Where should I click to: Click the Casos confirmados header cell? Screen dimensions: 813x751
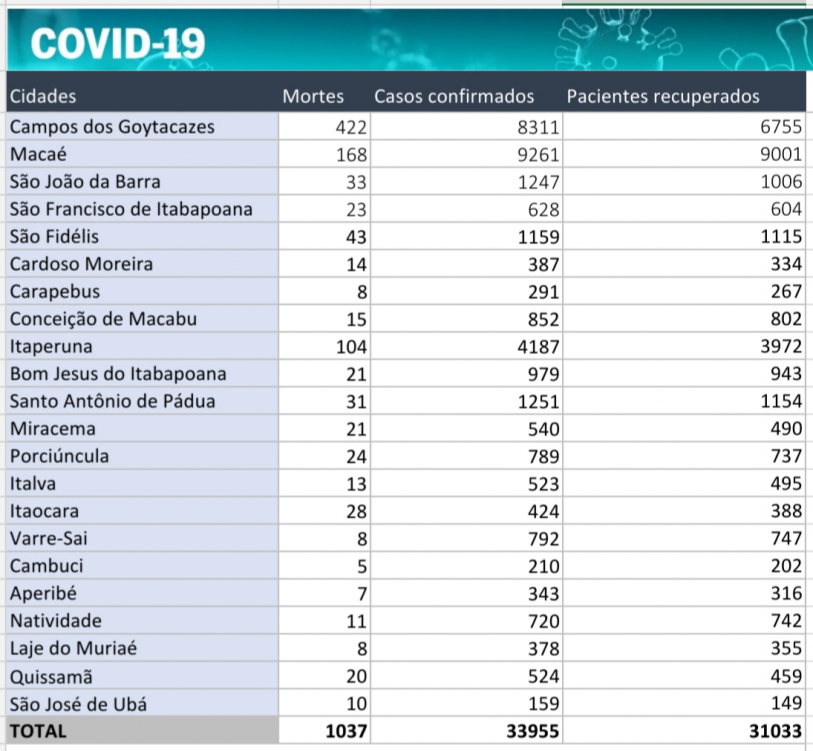click(x=454, y=97)
